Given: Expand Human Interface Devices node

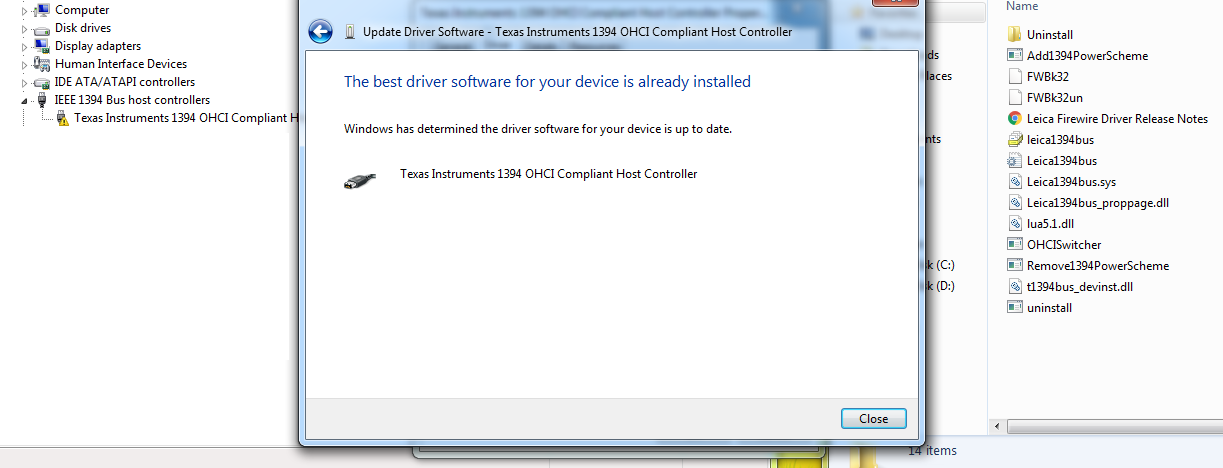Looking at the screenshot, I should click(25, 64).
